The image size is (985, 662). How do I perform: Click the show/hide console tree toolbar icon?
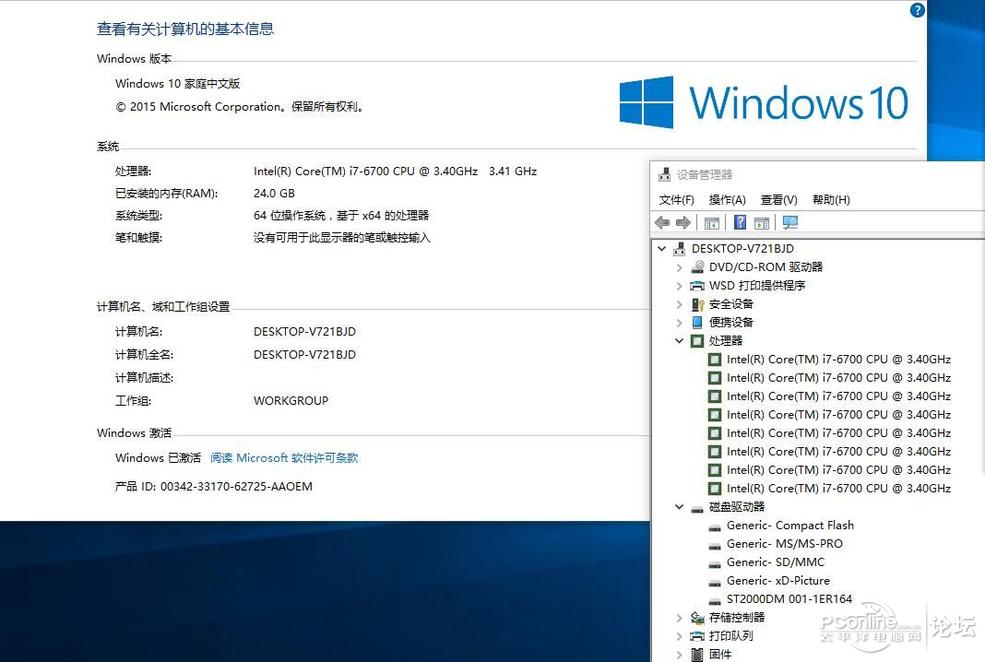712,223
